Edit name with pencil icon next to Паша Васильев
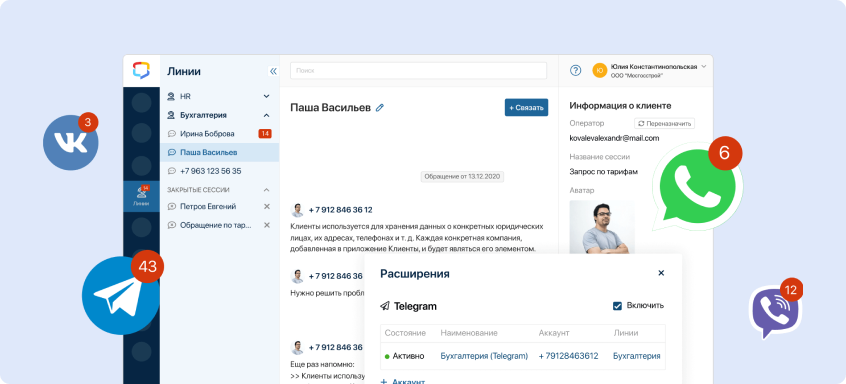The image size is (846, 384). coord(380,107)
